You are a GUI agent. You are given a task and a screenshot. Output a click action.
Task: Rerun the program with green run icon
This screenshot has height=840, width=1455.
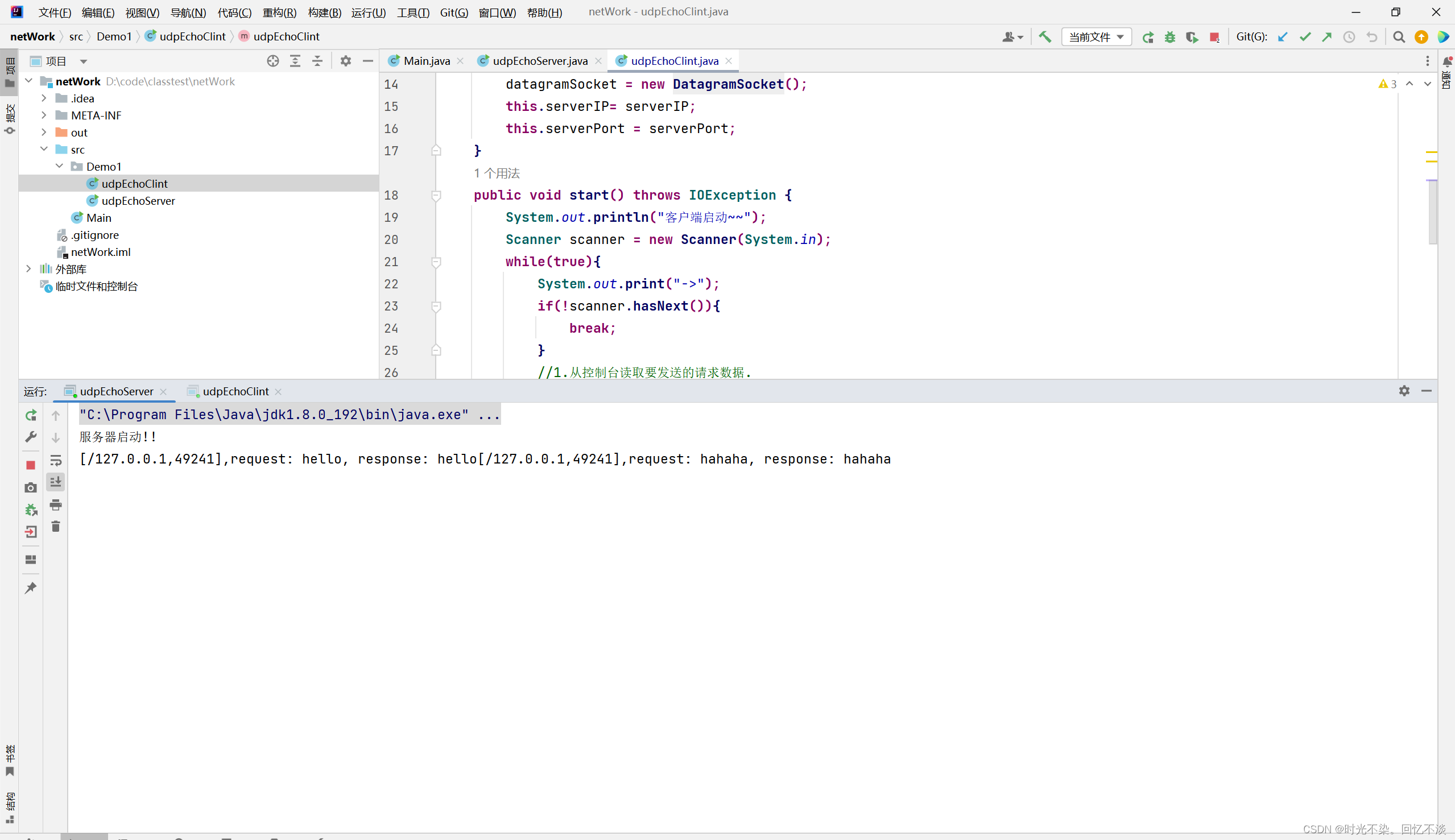[1148, 37]
